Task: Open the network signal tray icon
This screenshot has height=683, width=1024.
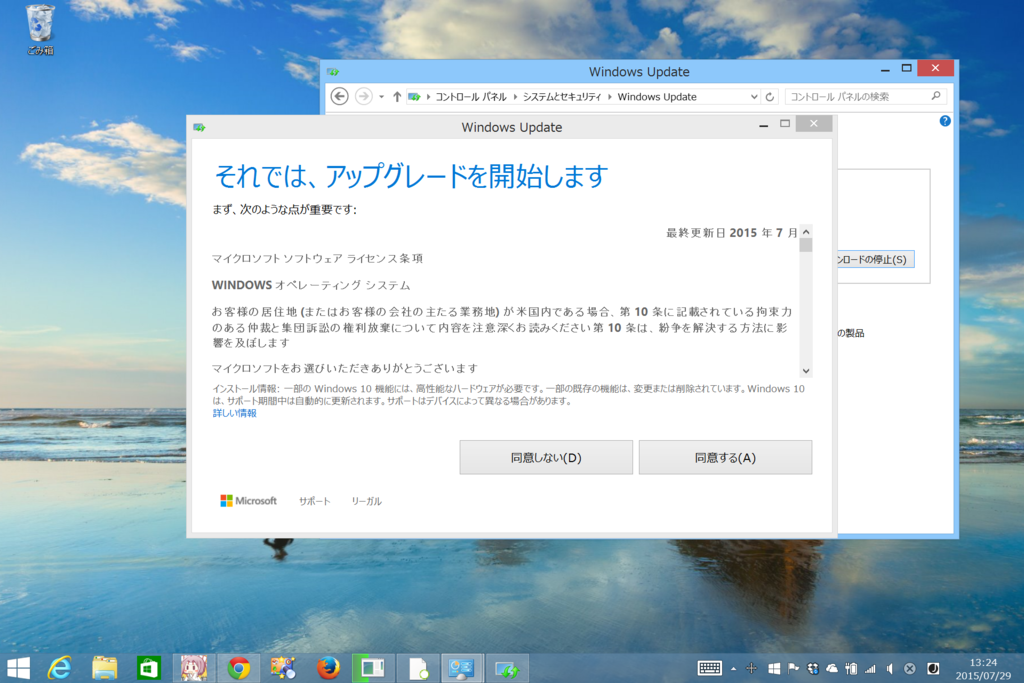Action: (871, 669)
